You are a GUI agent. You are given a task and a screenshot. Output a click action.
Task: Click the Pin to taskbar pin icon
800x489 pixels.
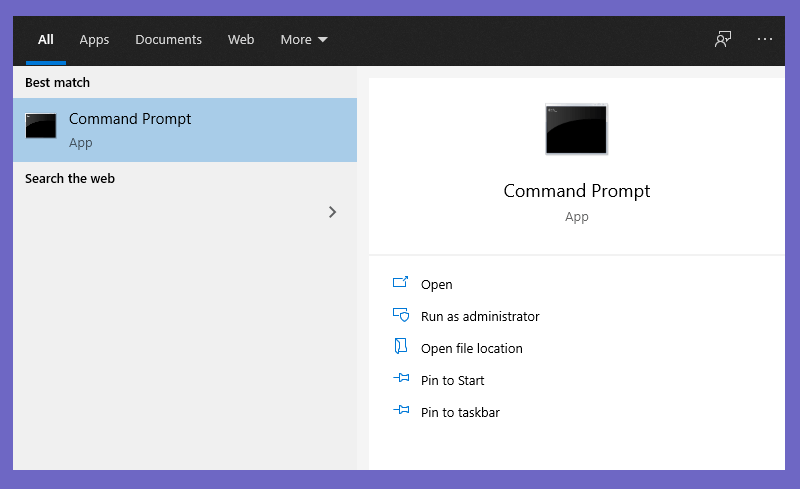pos(401,410)
